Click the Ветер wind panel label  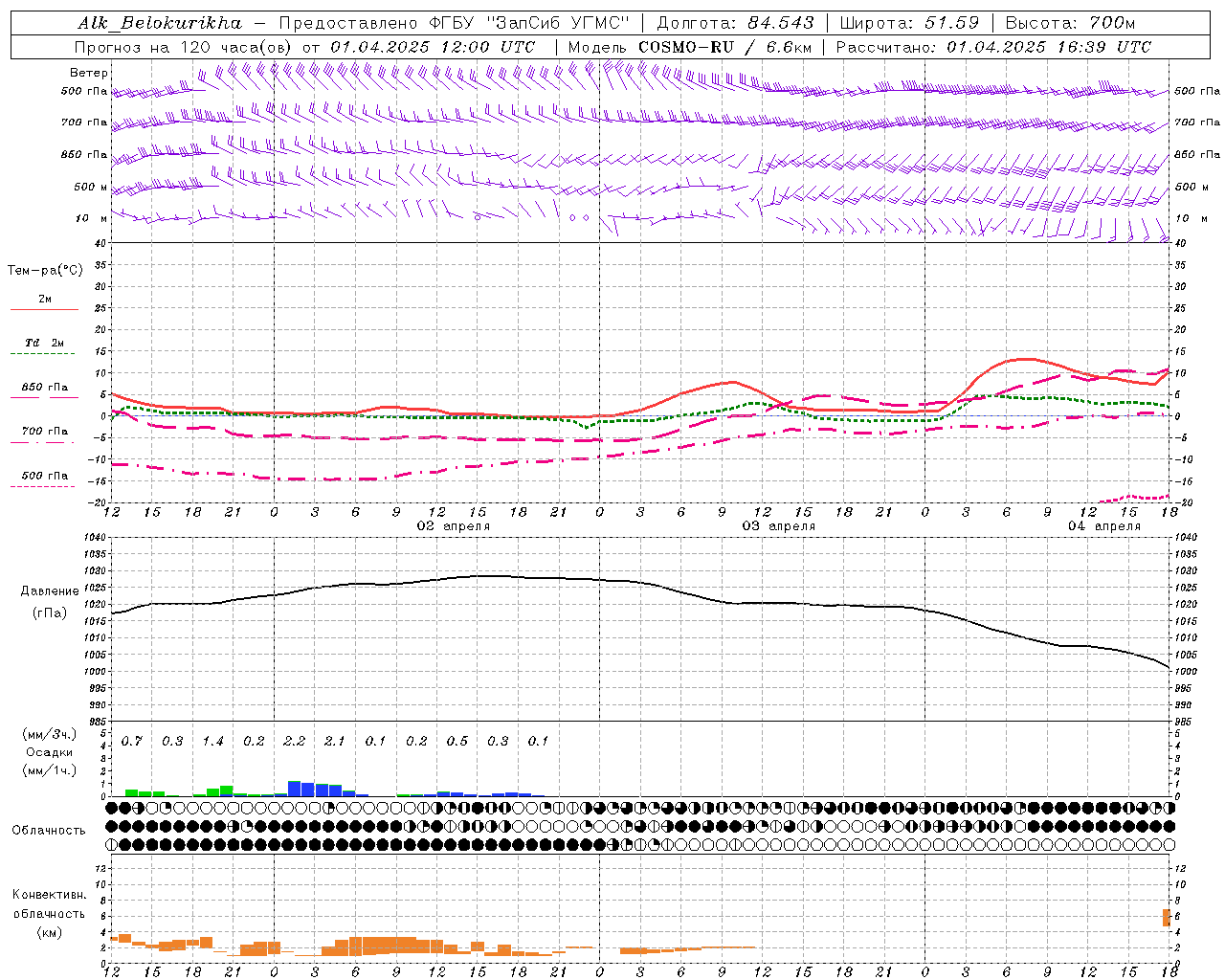89,73
